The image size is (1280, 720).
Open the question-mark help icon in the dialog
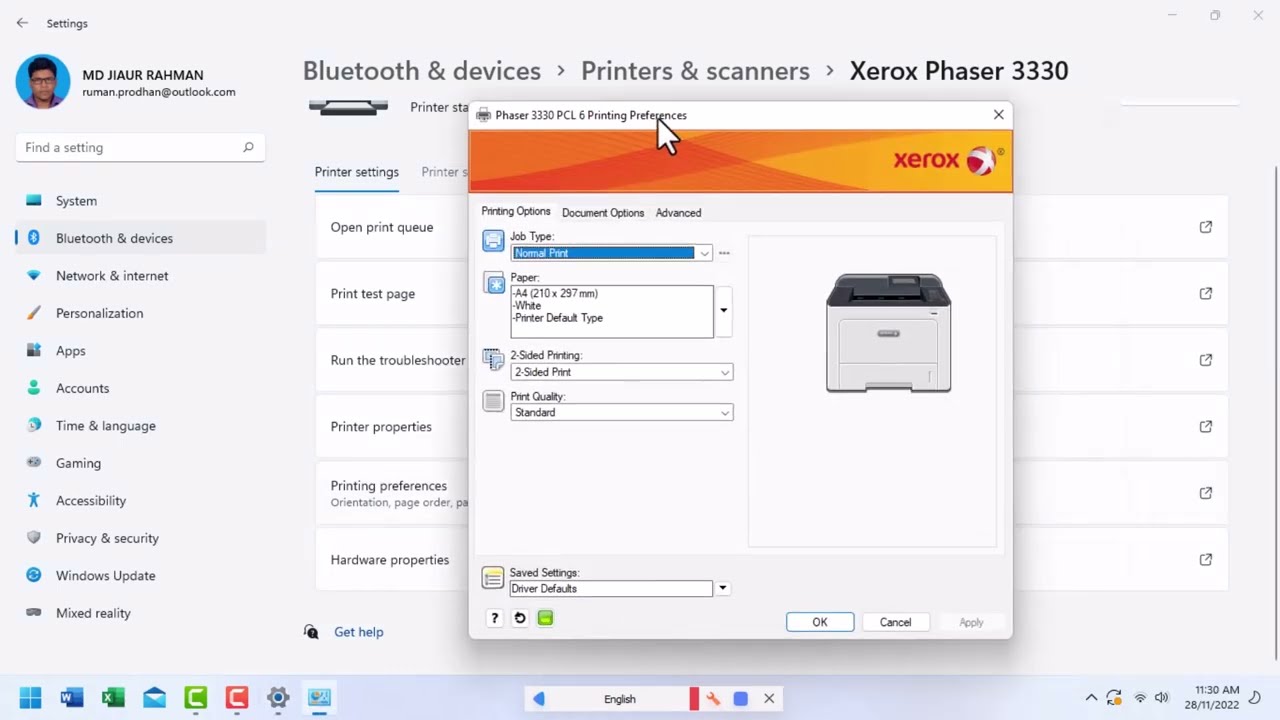click(494, 618)
